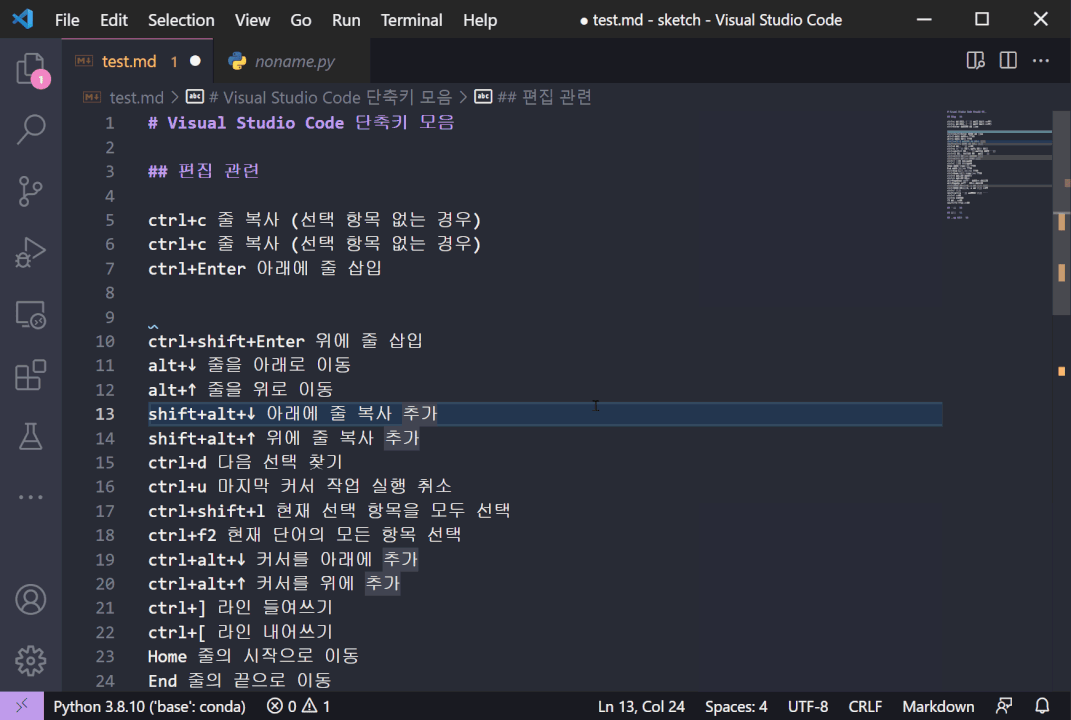
Task: Switch to the test.md tab
Action: tap(137, 61)
